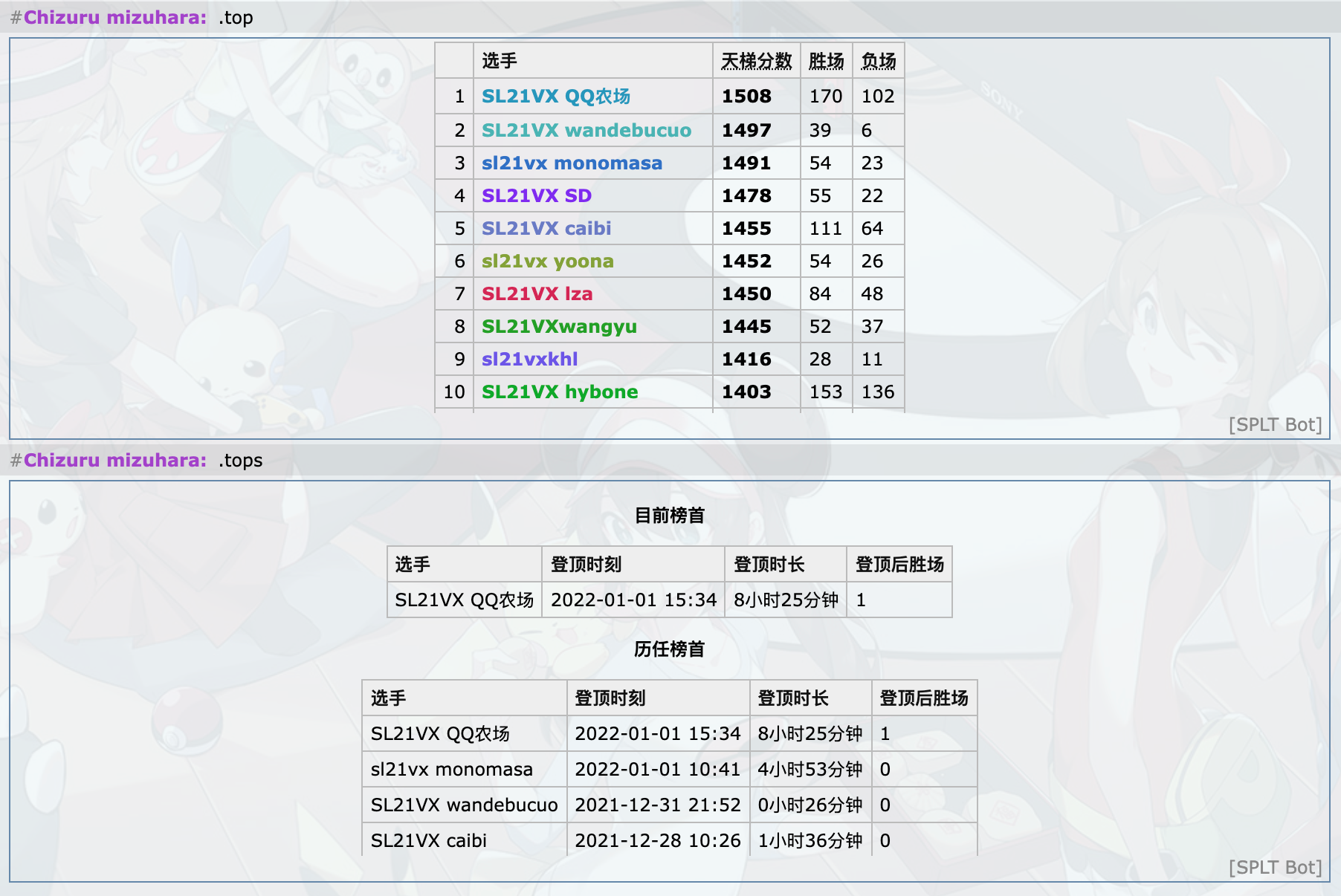
Task: Click sl21vxkhl in ninth place
Action: point(529,360)
